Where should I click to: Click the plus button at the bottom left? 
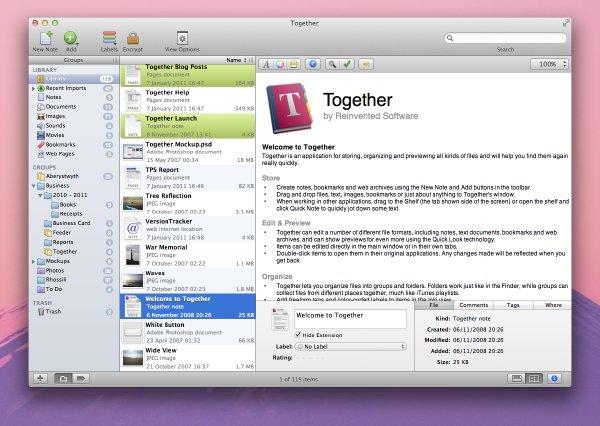40,379
